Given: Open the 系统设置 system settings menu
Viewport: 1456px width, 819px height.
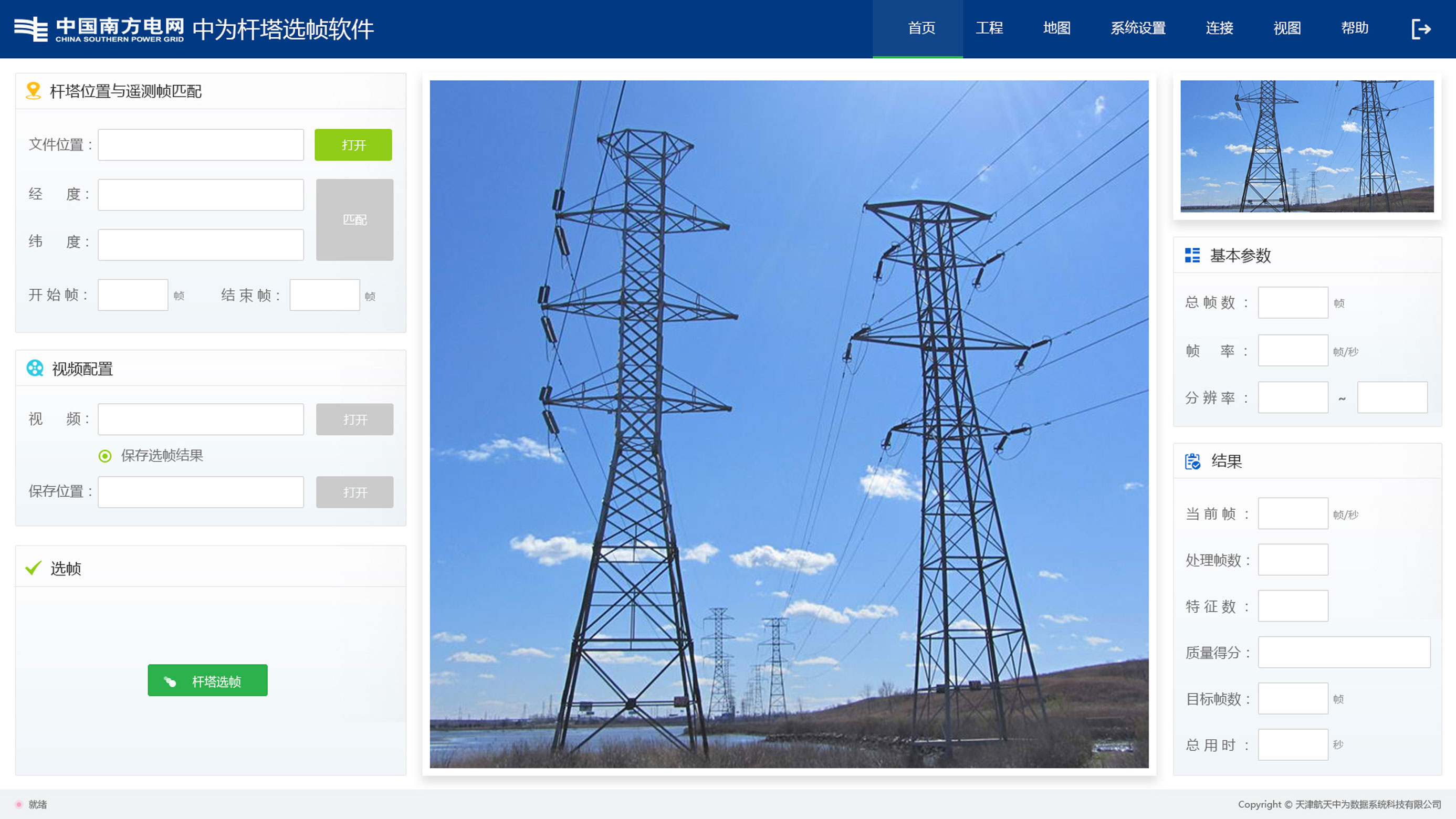Looking at the screenshot, I should pyautogui.click(x=1137, y=28).
